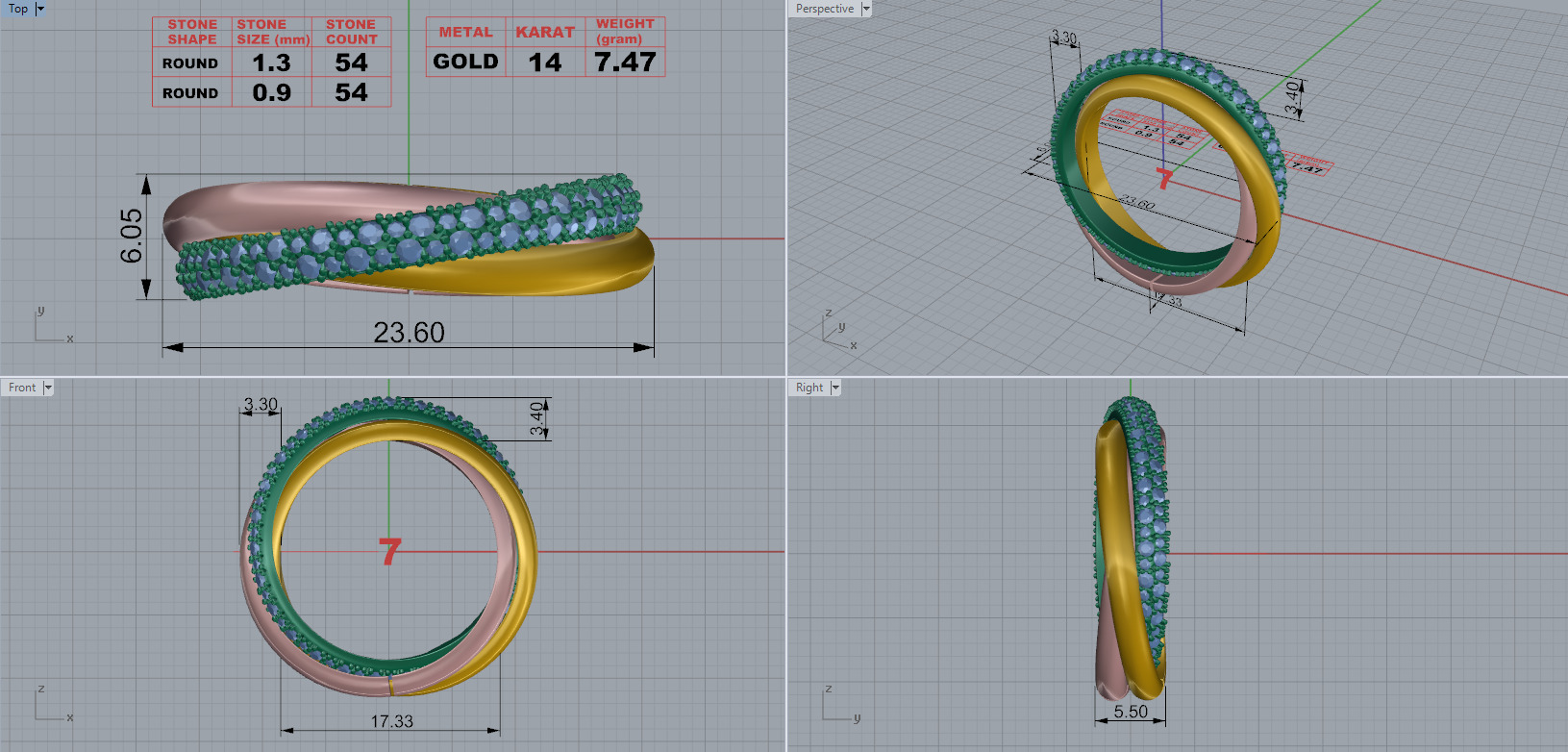Screen dimensions: 1568x752
Task: Select the 3.30 dimension in Front view
Action: point(261,405)
